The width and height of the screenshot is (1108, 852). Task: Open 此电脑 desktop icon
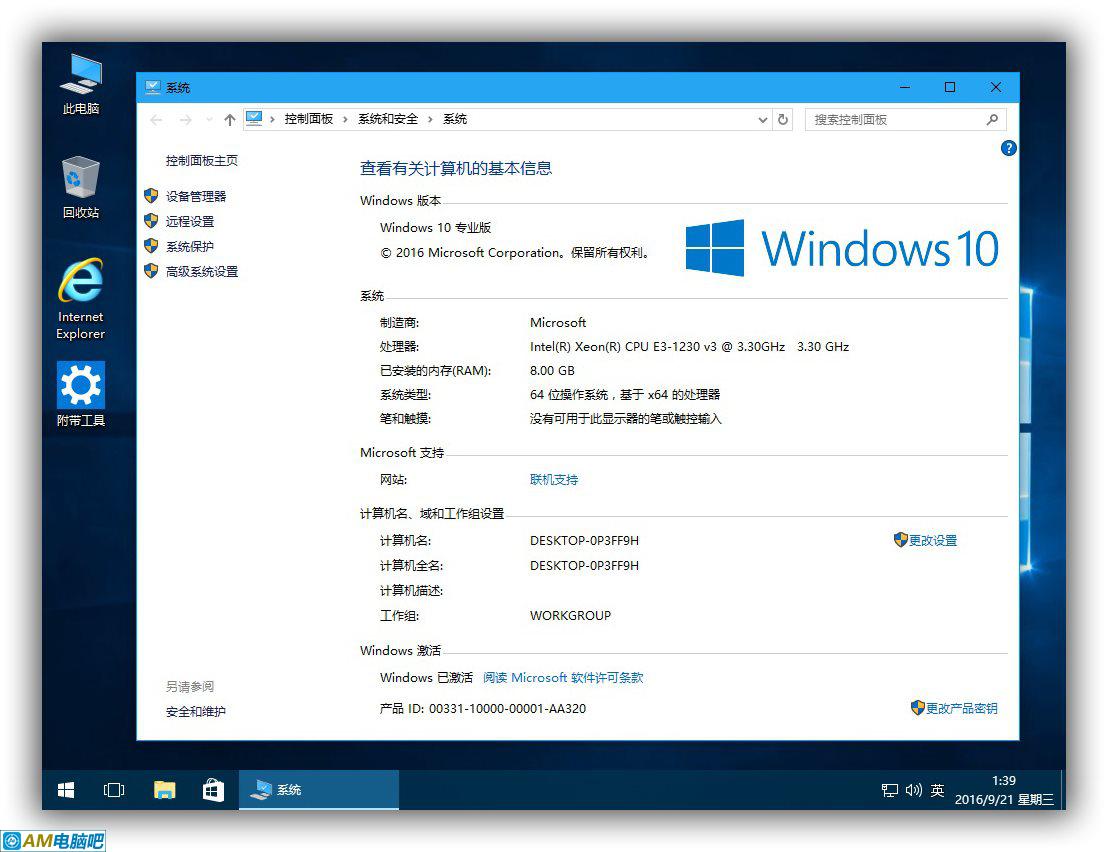pyautogui.click(x=81, y=84)
